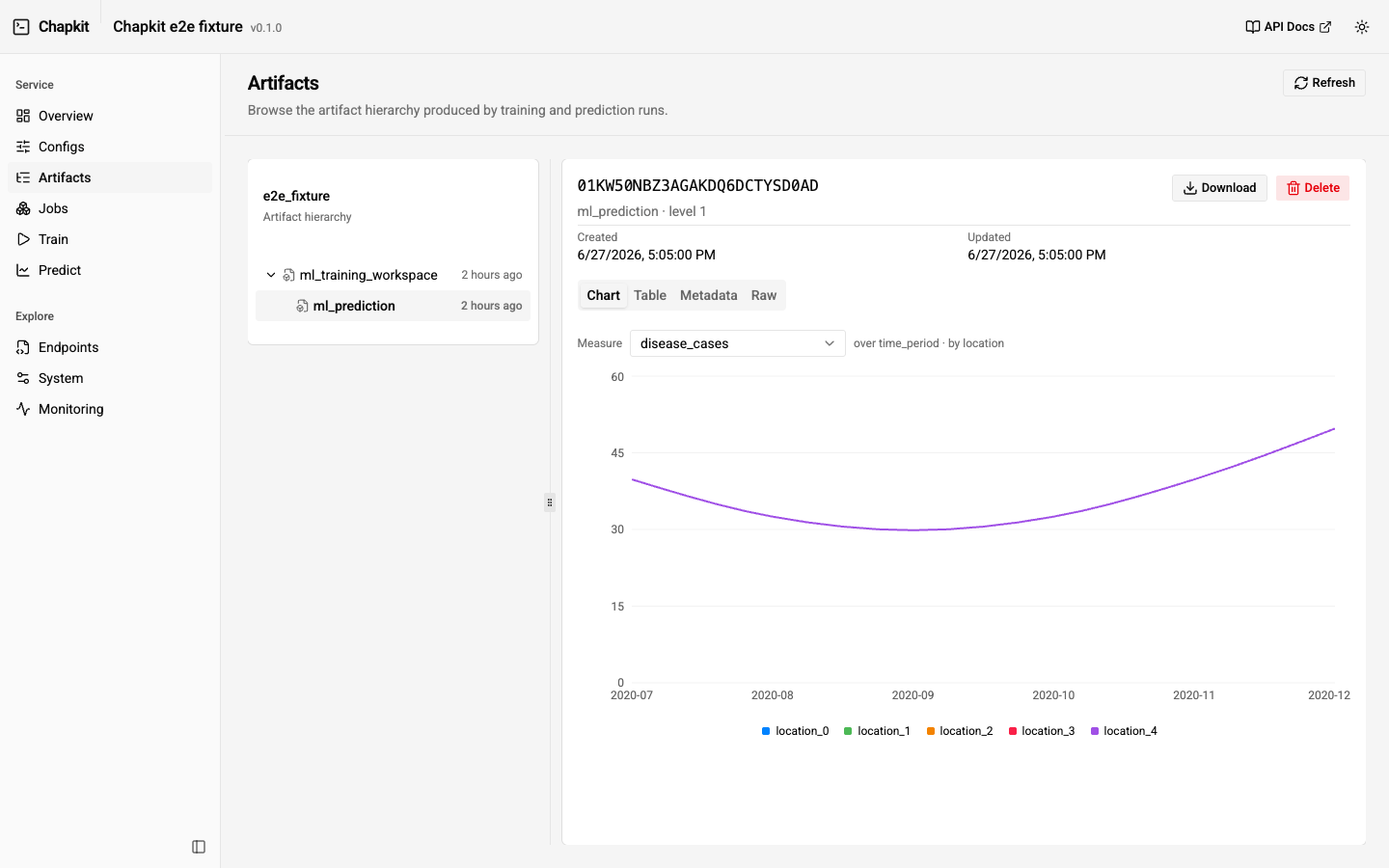Screen dimensions: 1389x868
Task: Open the Endpoints page icon
Action: click(23, 347)
